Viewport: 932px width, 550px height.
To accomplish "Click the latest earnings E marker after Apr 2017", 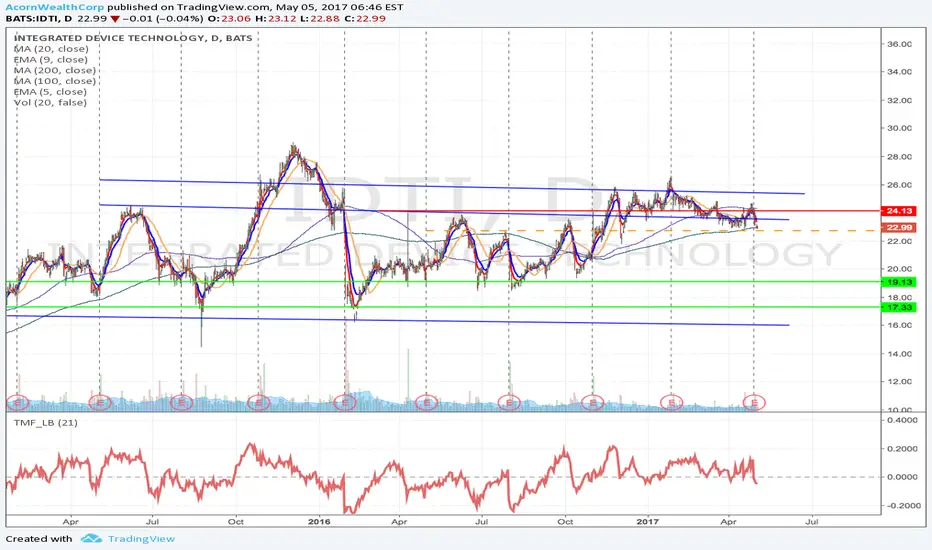I will (x=754, y=403).
